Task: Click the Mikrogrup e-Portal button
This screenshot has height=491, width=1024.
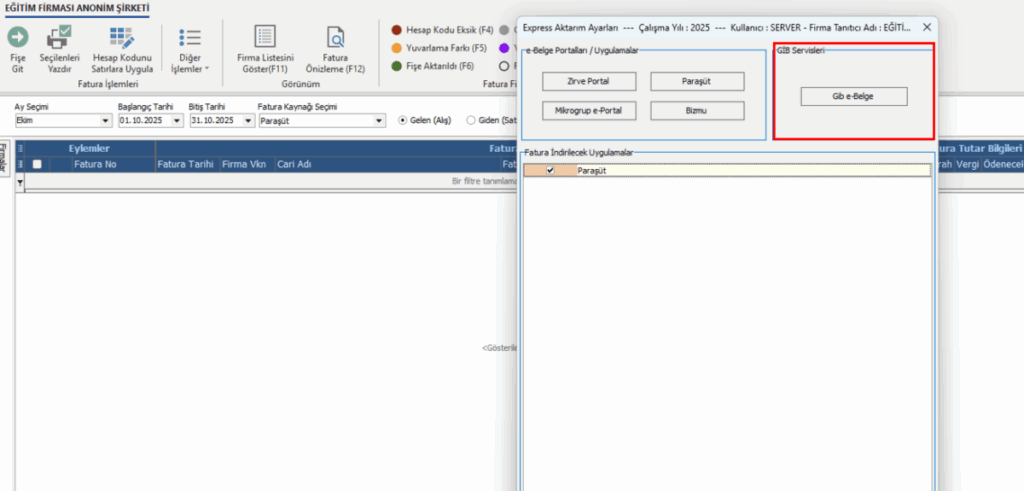Action: [x=589, y=111]
